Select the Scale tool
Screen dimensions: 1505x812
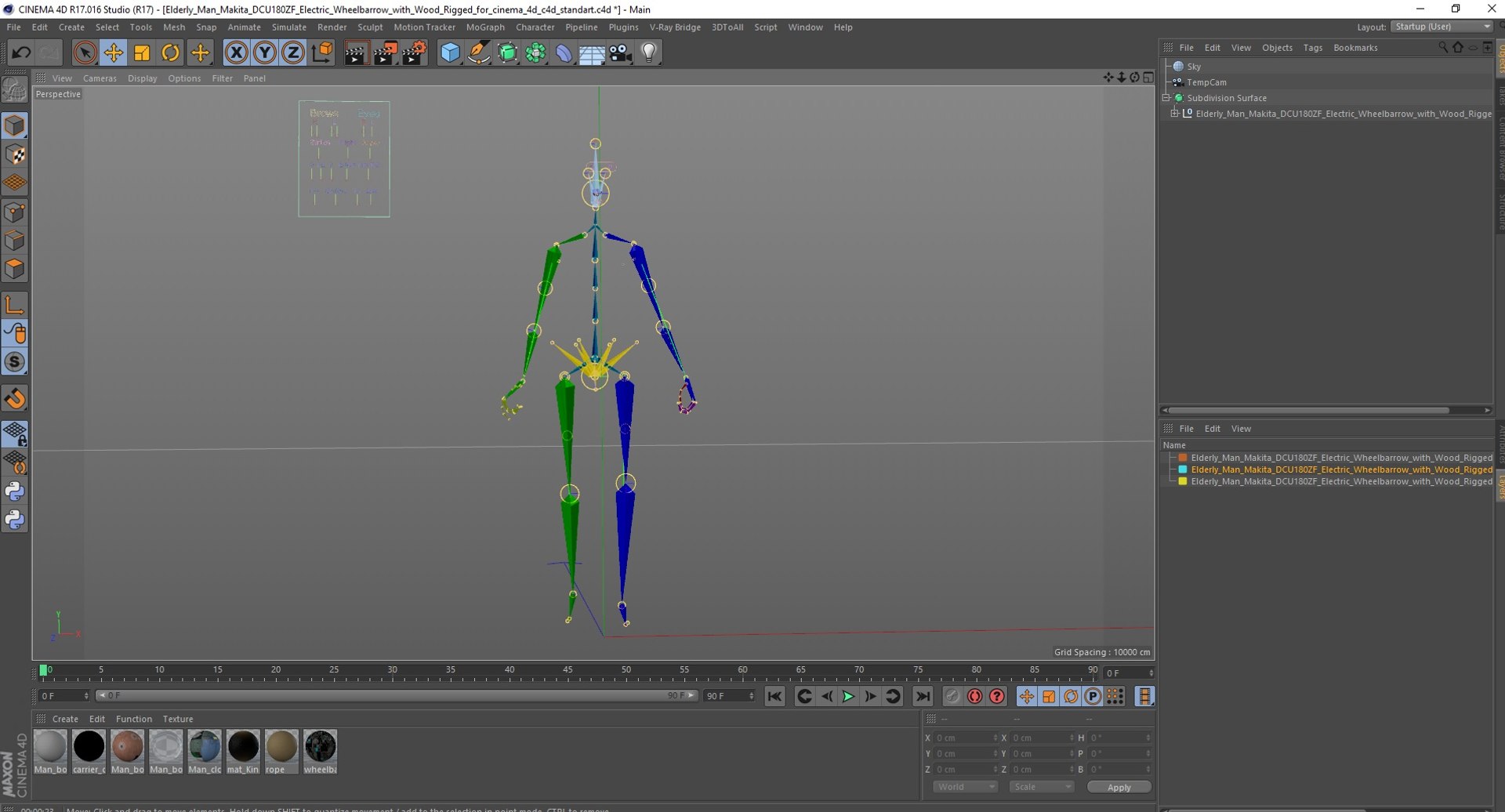point(142,53)
